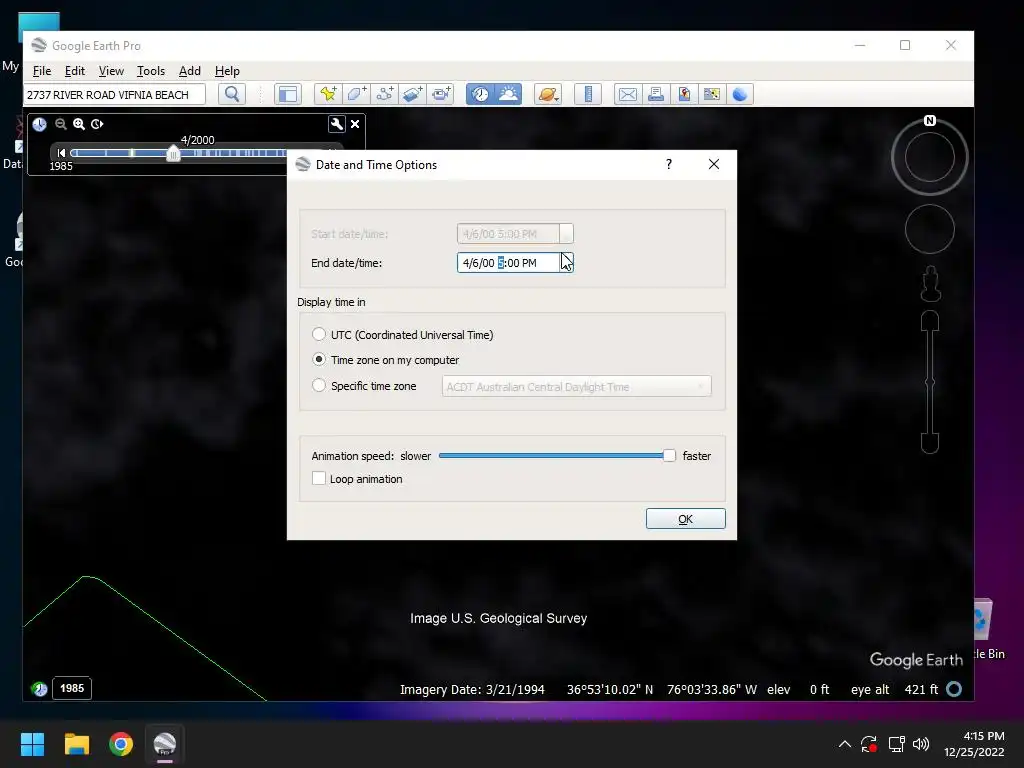Click the animation speed slider handle
Image resolution: width=1024 pixels, height=768 pixels.
[669, 456]
